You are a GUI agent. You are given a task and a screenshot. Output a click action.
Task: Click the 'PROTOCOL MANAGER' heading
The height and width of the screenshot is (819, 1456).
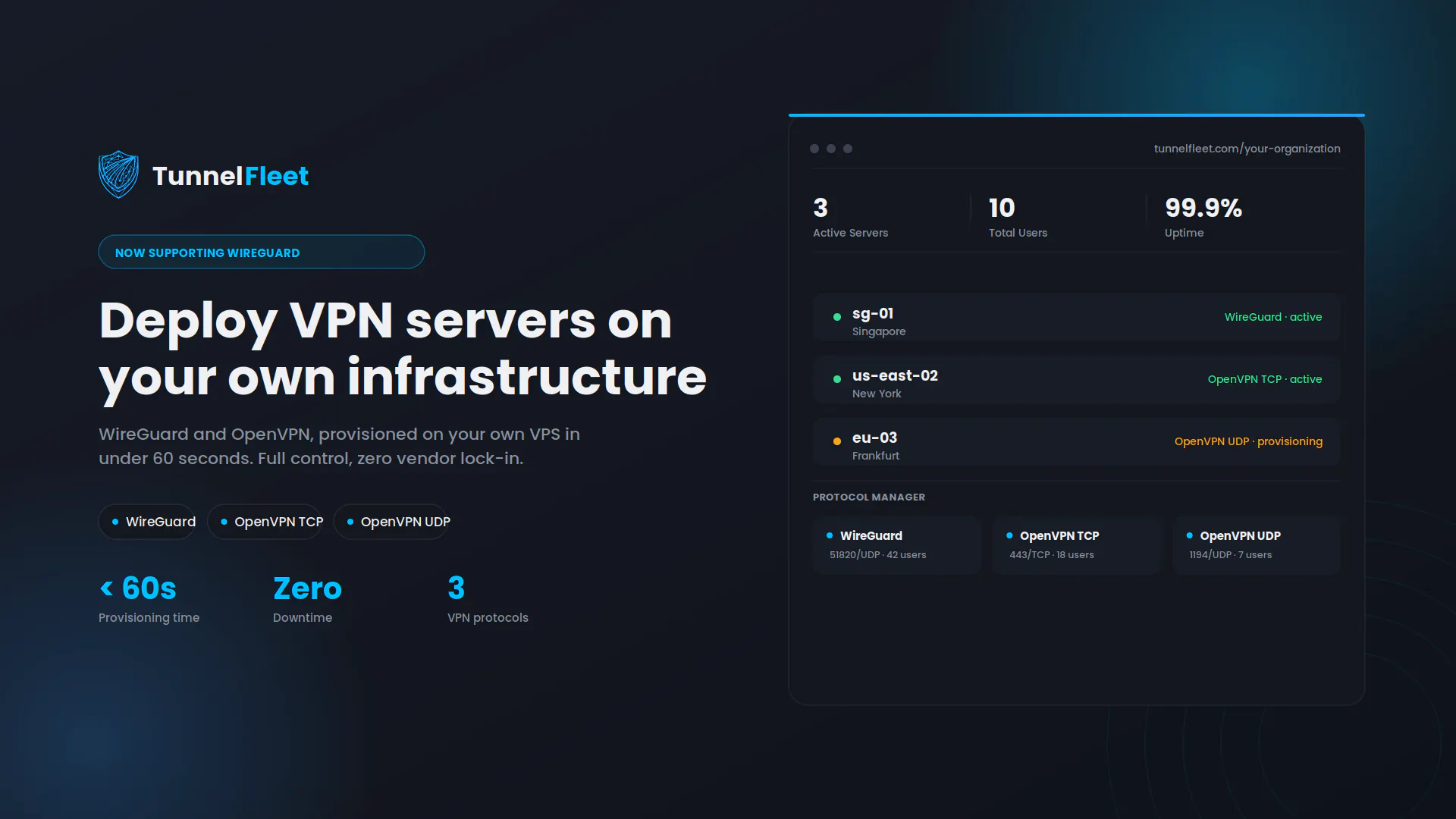pos(869,497)
